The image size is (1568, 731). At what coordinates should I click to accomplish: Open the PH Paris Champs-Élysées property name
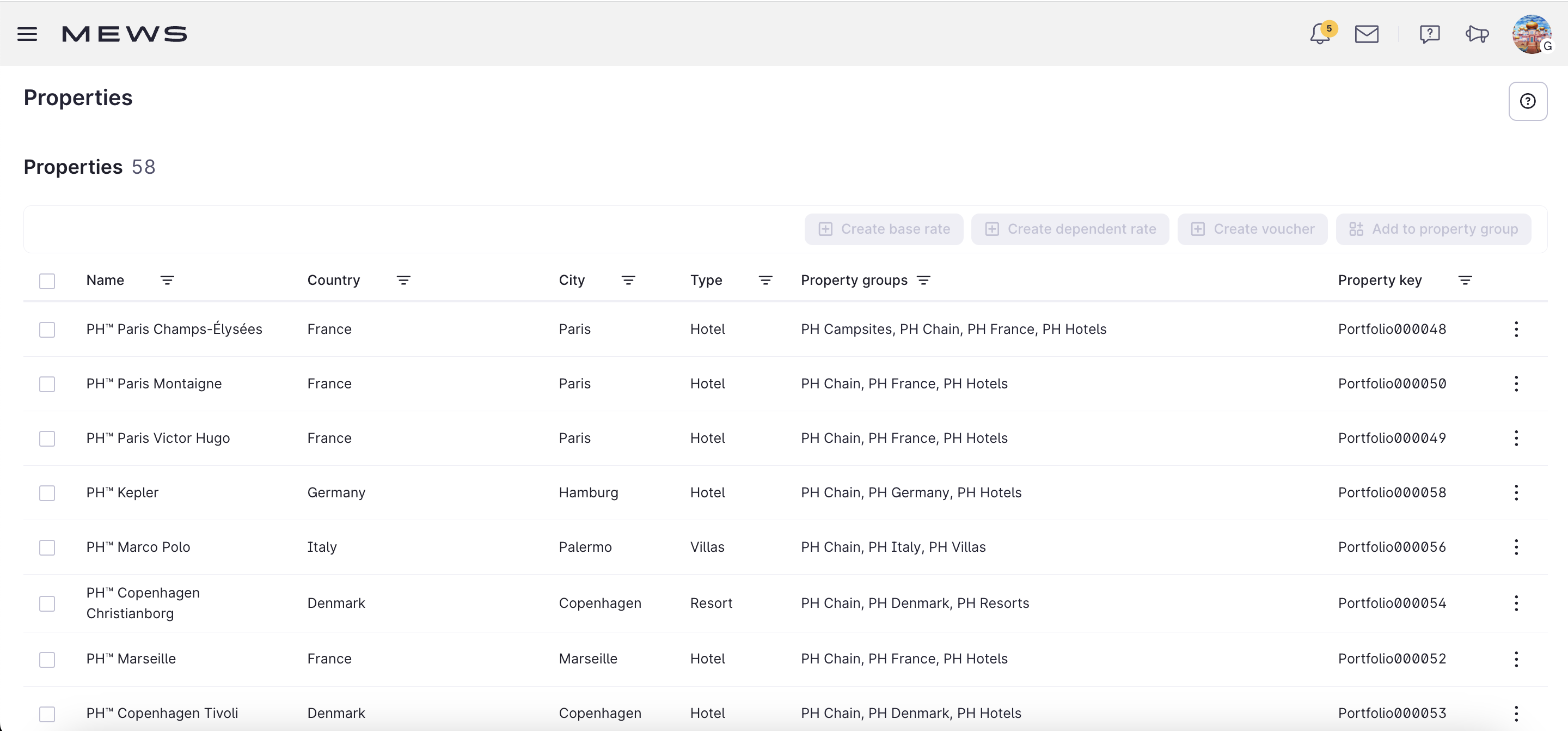click(174, 329)
